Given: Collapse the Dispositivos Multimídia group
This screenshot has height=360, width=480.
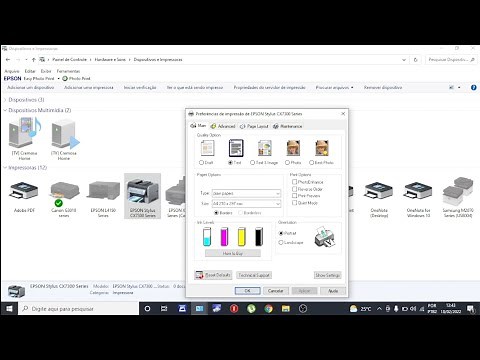Looking at the screenshot, I should (x=5, y=110).
